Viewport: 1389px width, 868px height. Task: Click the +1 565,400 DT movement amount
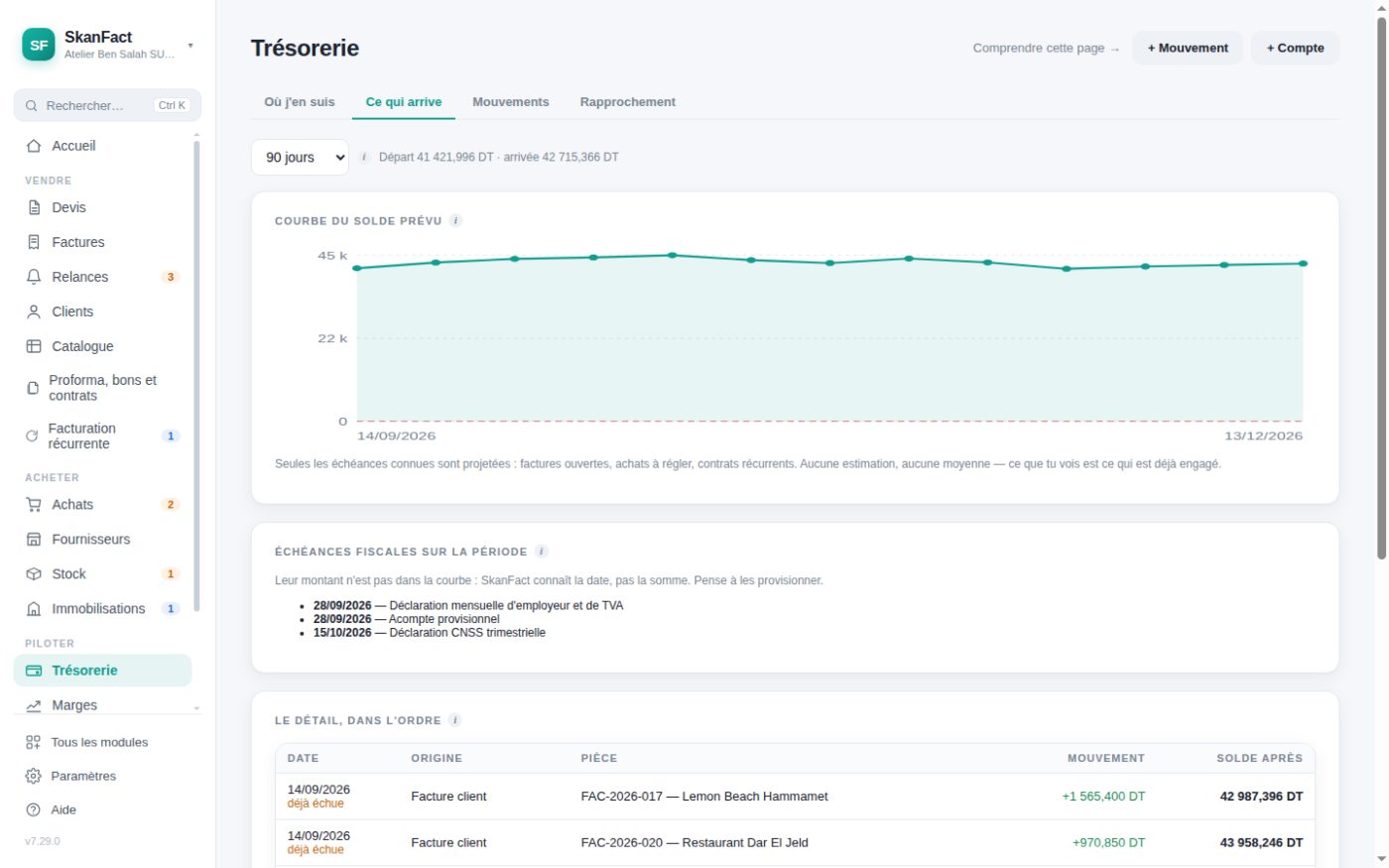(1103, 797)
